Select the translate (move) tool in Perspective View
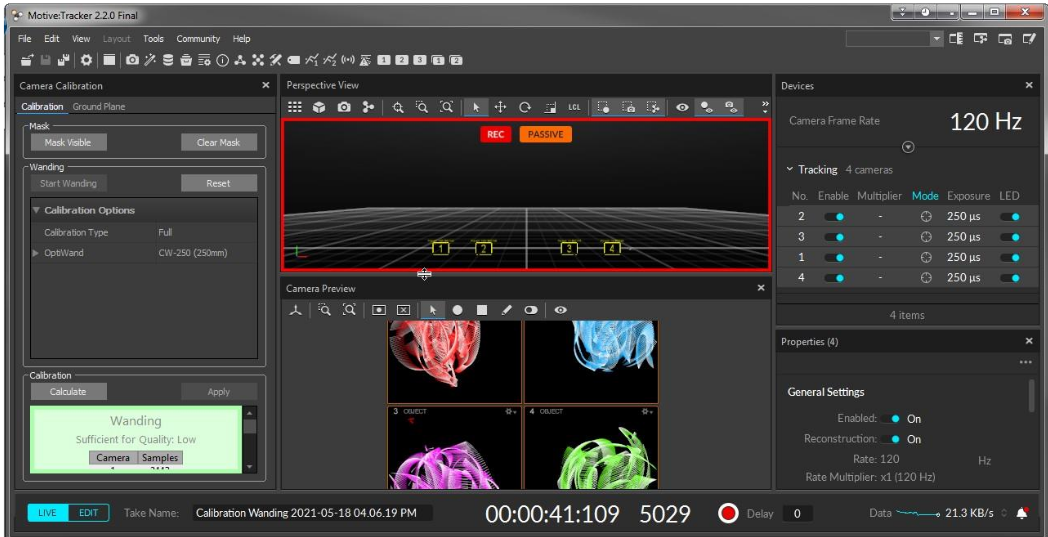 pyautogui.click(x=500, y=107)
